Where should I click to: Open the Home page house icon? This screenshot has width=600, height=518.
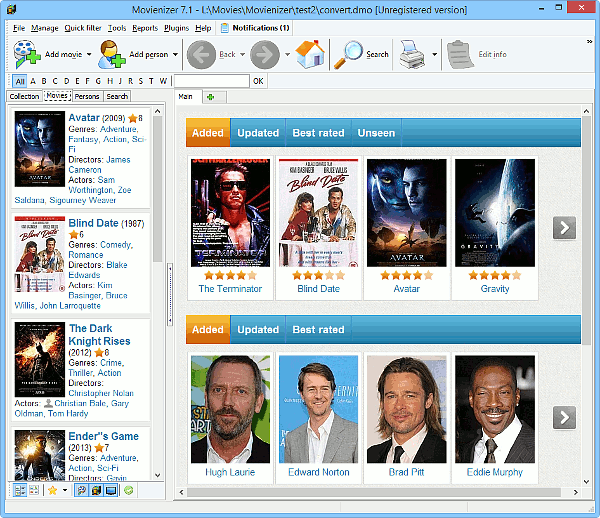[x=310, y=54]
